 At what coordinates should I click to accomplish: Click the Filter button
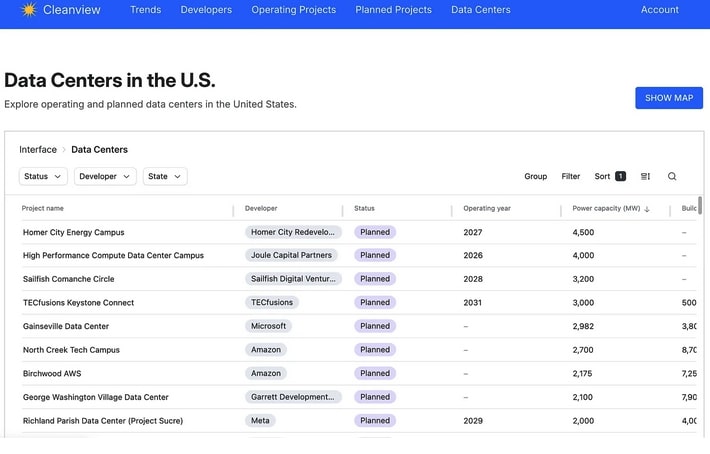point(570,177)
